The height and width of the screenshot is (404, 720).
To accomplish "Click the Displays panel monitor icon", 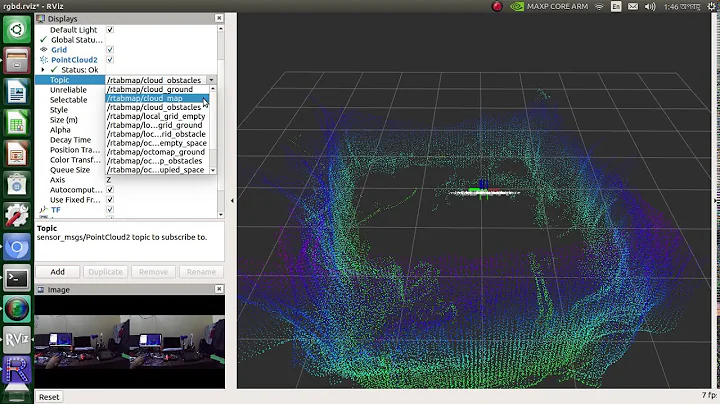I will (41, 18).
